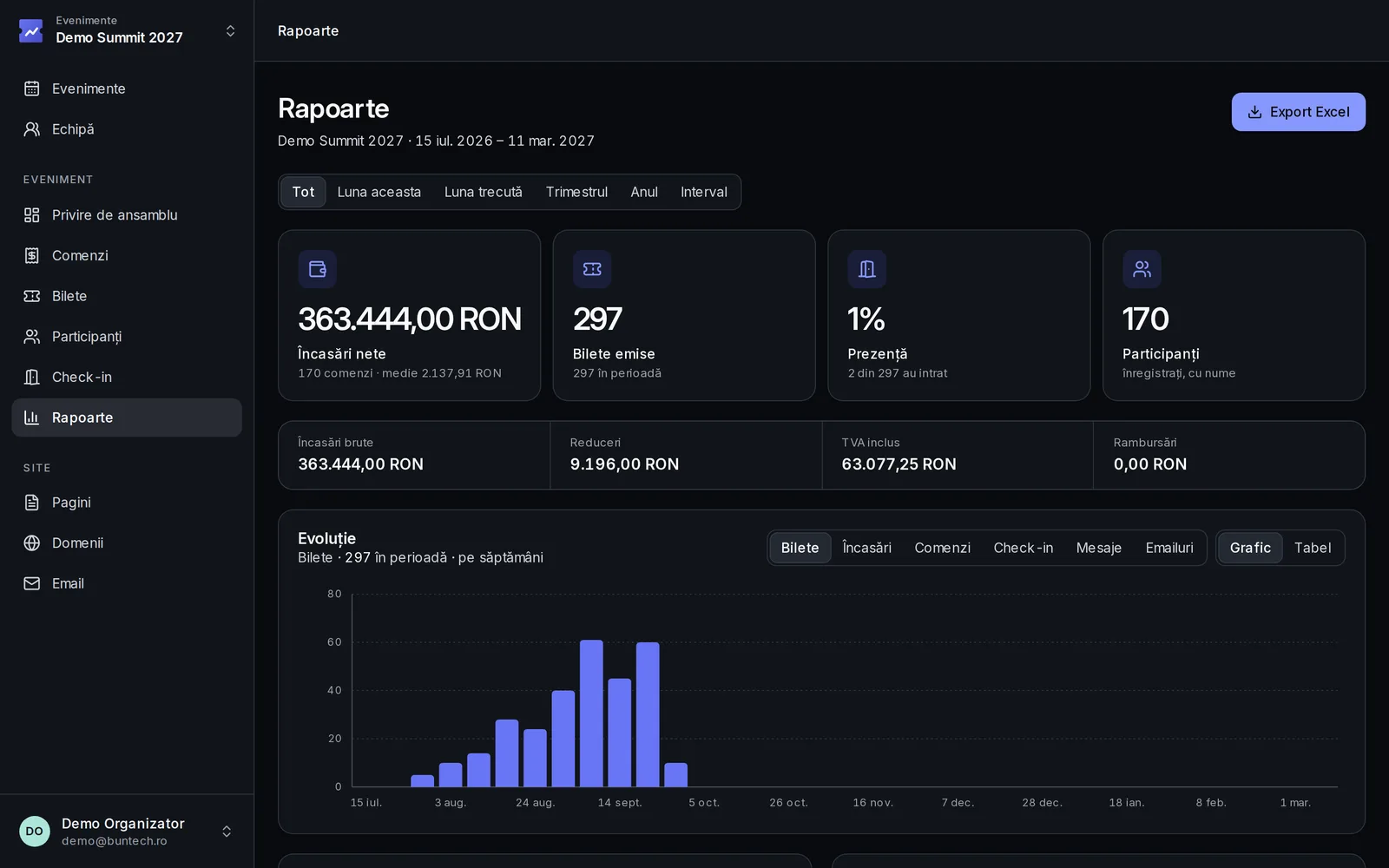
Task: Switch chart view to Tabel
Action: (x=1313, y=548)
